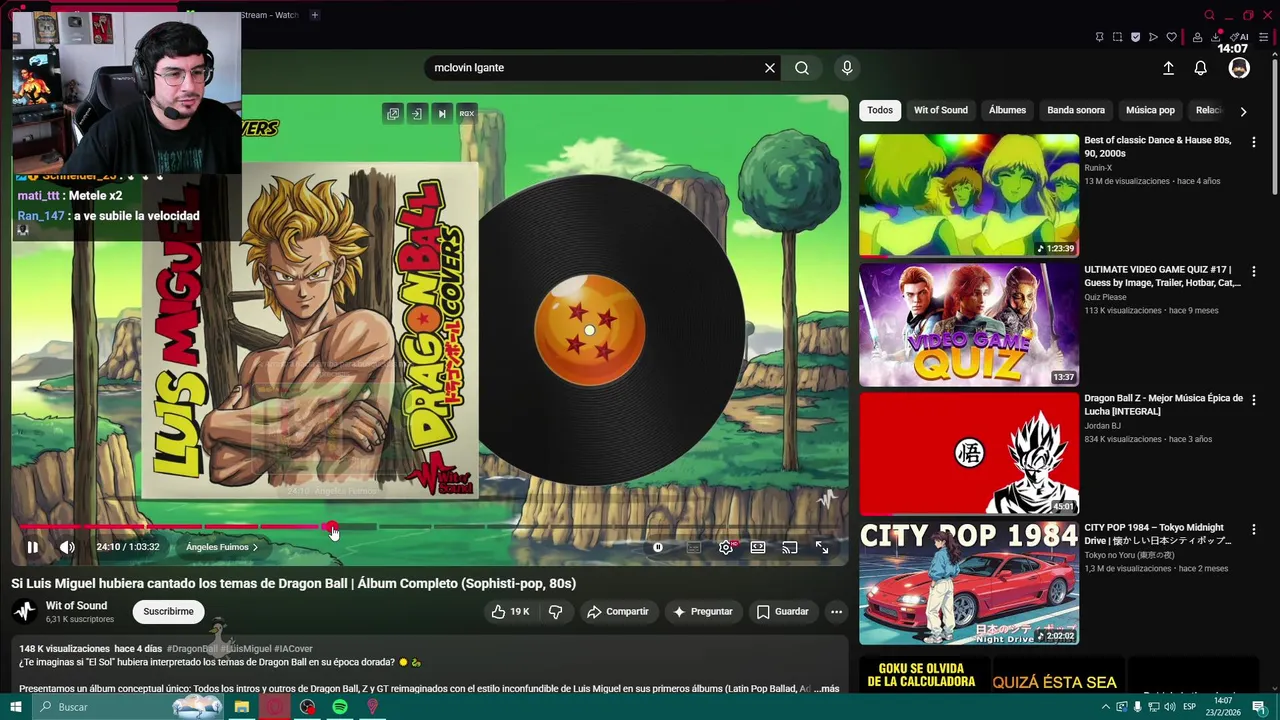Screen dimensions: 1280x720
Task: Mute the video volume speaker icon
Action: [67, 547]
